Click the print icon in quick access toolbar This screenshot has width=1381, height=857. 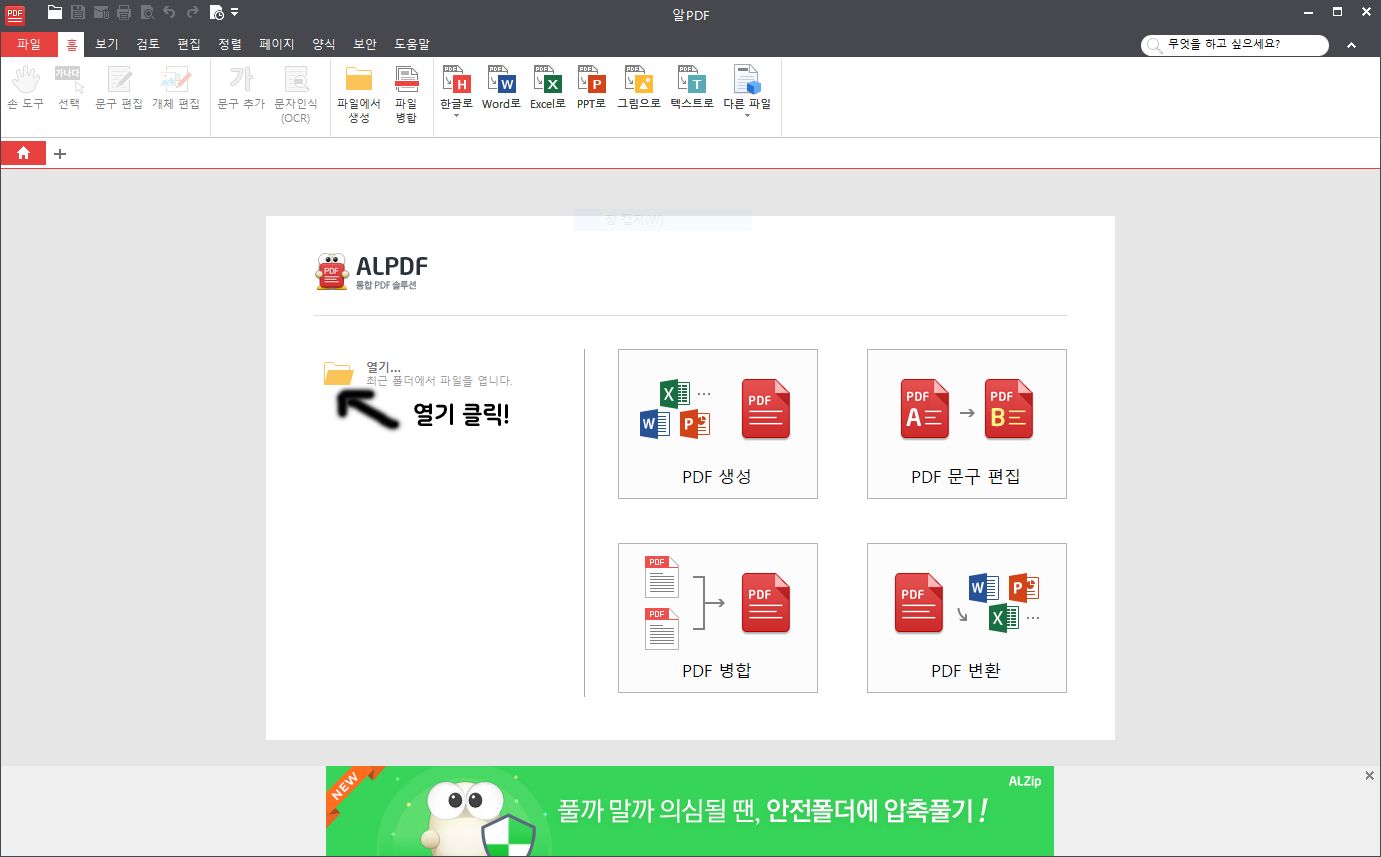tap(124, 13)
